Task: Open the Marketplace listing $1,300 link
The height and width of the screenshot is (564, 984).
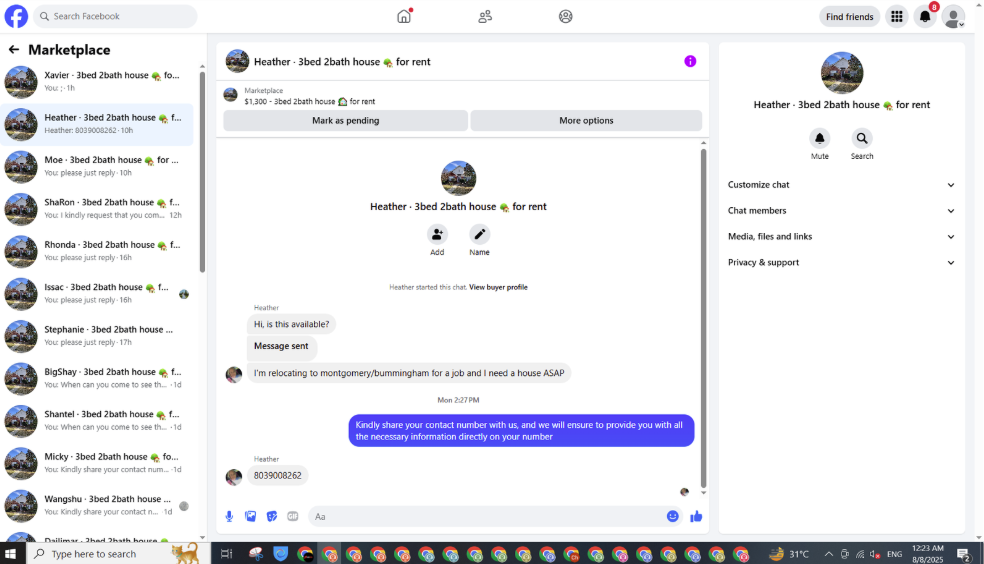Action: (309, 101)
